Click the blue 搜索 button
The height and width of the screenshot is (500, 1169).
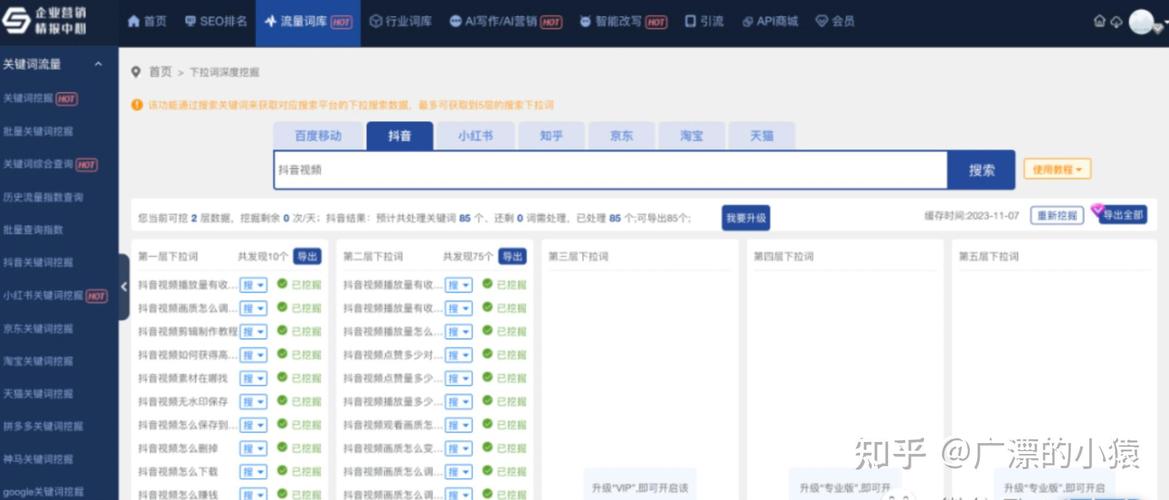[981, 170]
